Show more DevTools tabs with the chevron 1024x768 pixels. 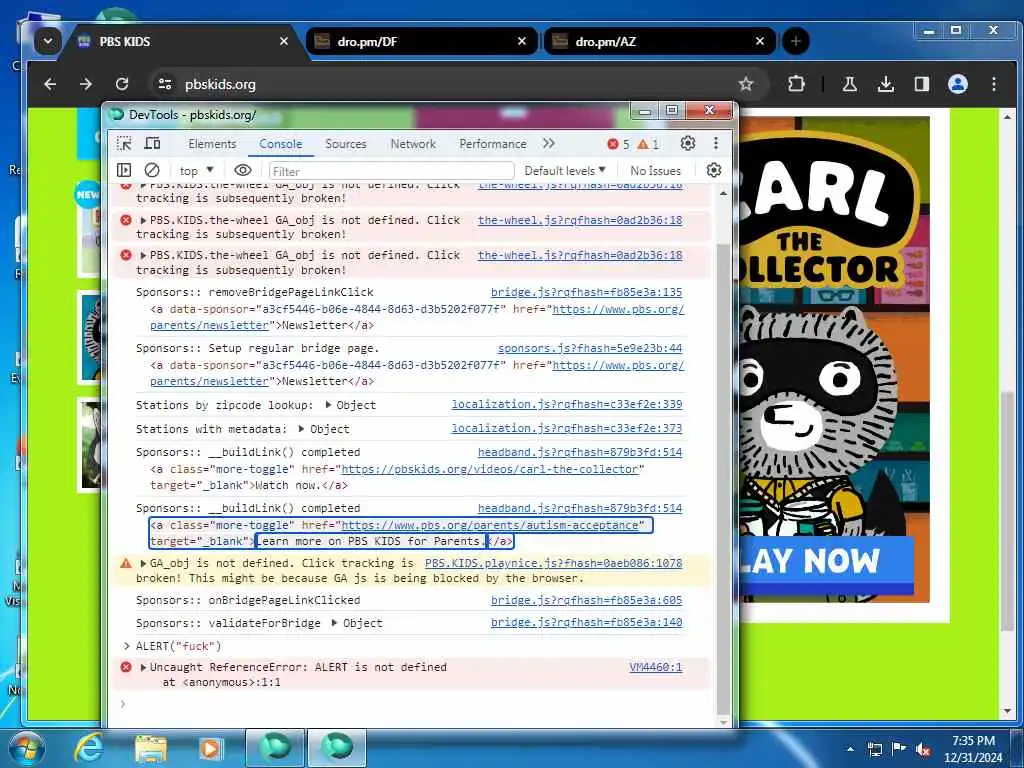click(x=549, y=143)
